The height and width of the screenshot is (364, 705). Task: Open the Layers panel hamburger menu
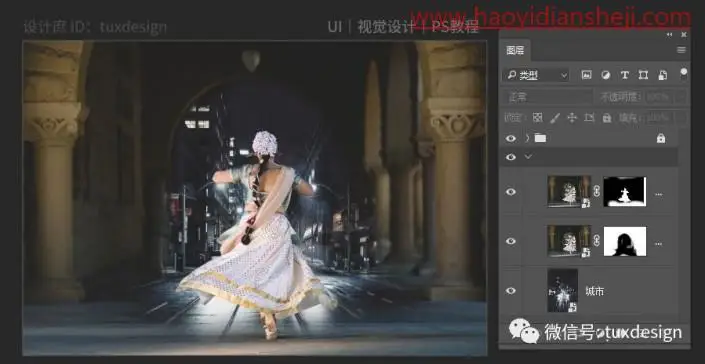(x=682, y=50)
